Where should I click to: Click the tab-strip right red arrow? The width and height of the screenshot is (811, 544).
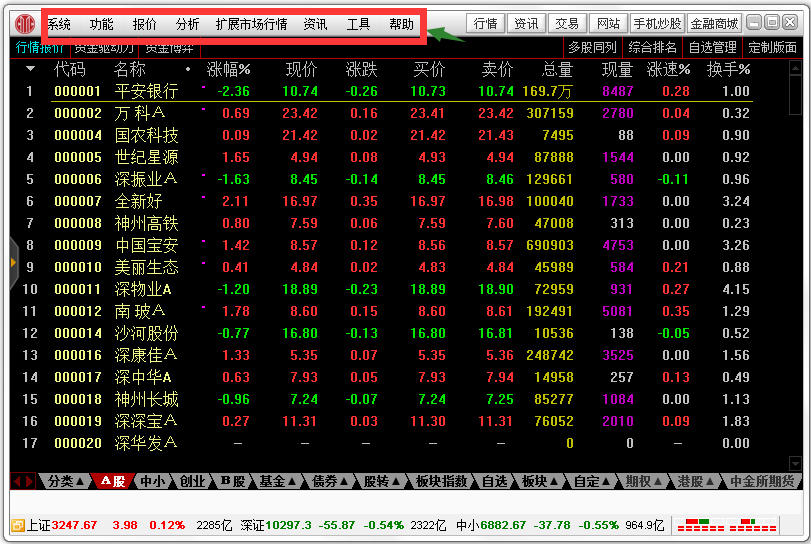29,481
